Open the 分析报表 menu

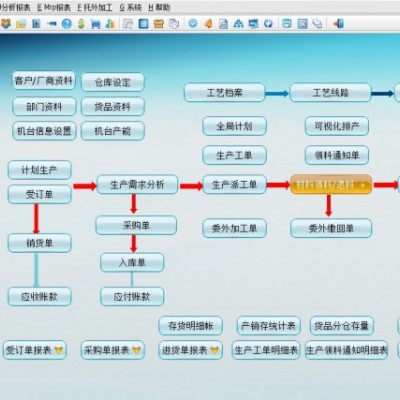[15, 7]
